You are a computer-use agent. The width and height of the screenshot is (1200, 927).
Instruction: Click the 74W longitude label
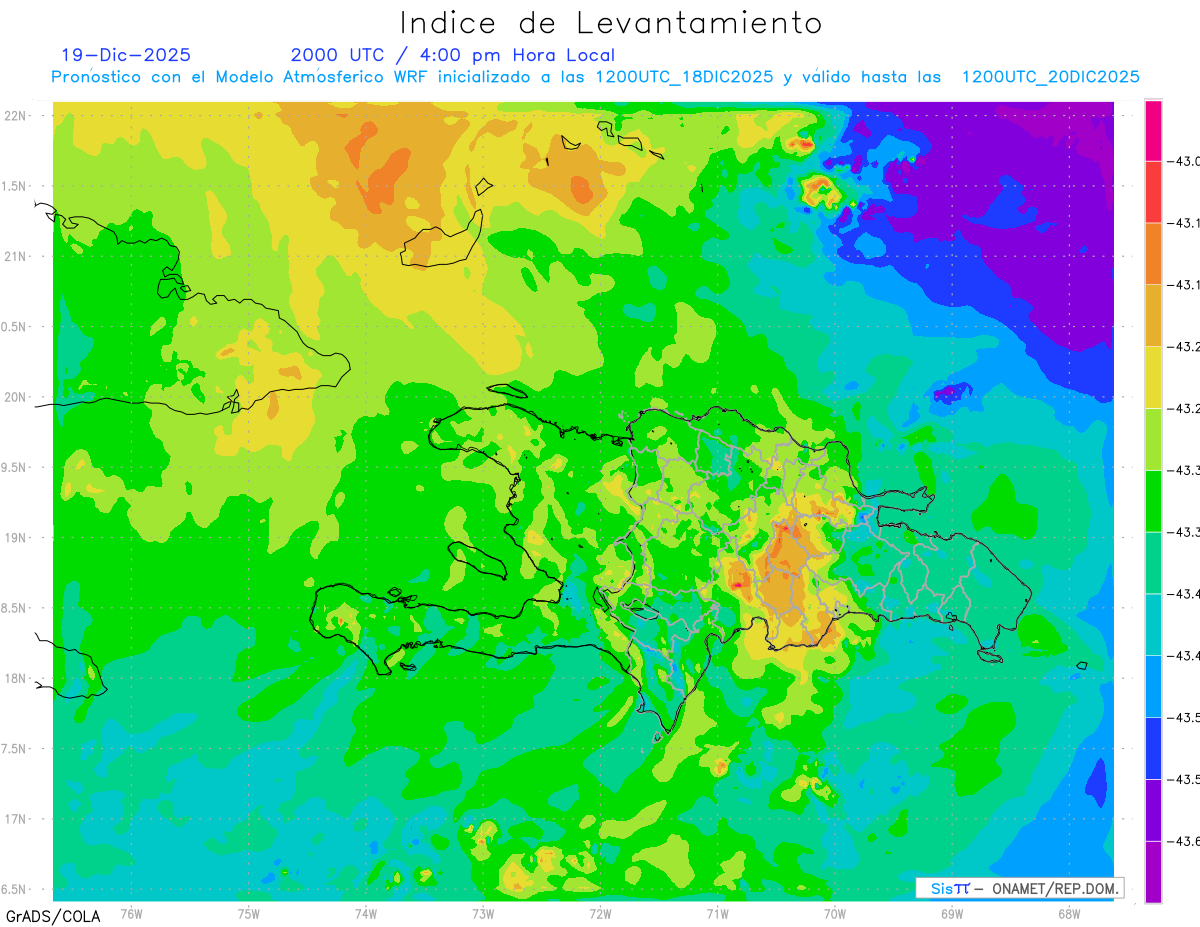pos(366,913)
